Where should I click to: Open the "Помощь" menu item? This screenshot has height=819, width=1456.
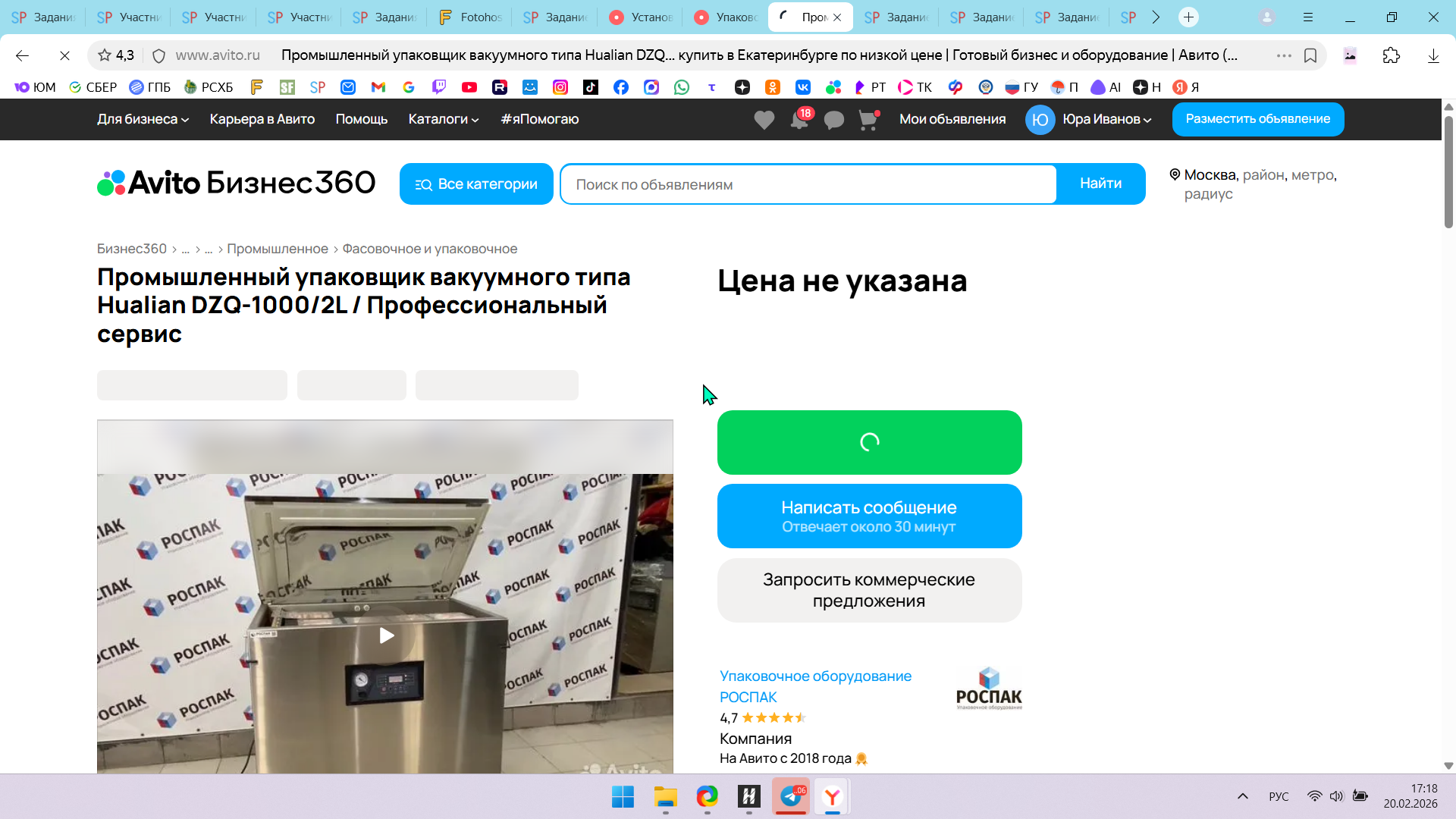pyautogui.click(x=361, y=119)
